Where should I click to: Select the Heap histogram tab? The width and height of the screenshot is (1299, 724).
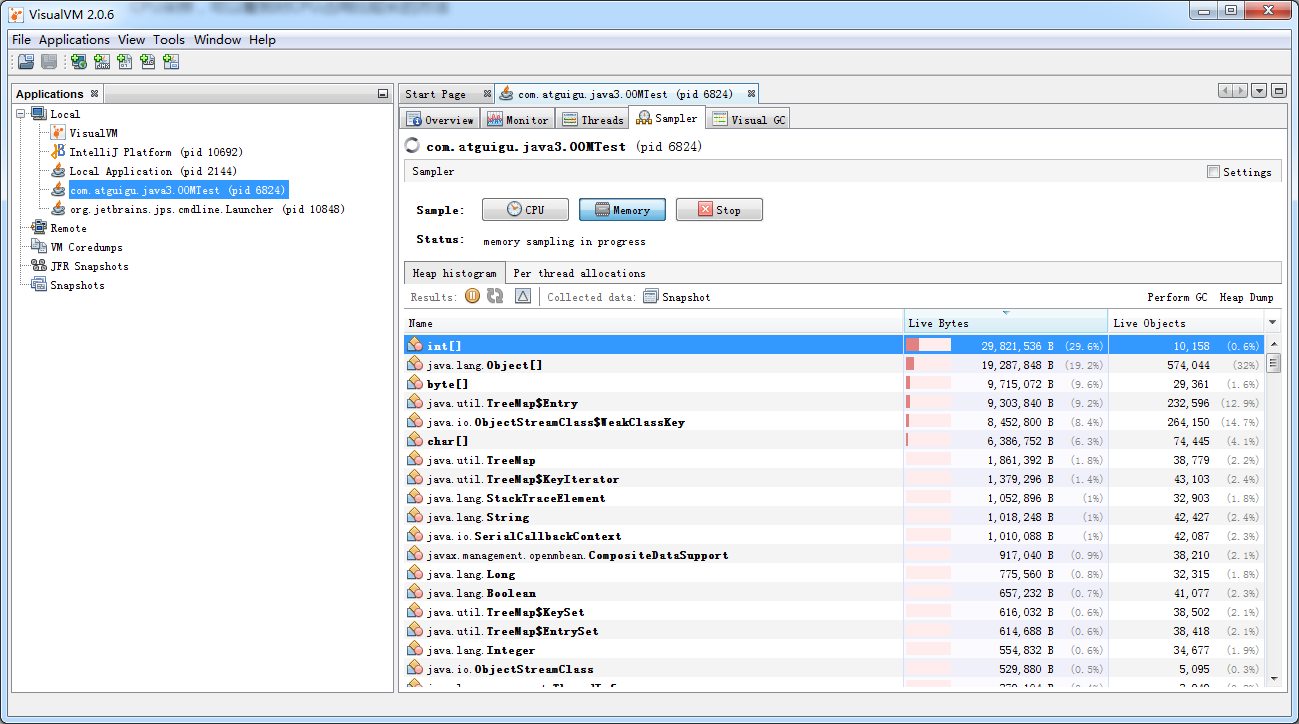(x=455, y=273)
